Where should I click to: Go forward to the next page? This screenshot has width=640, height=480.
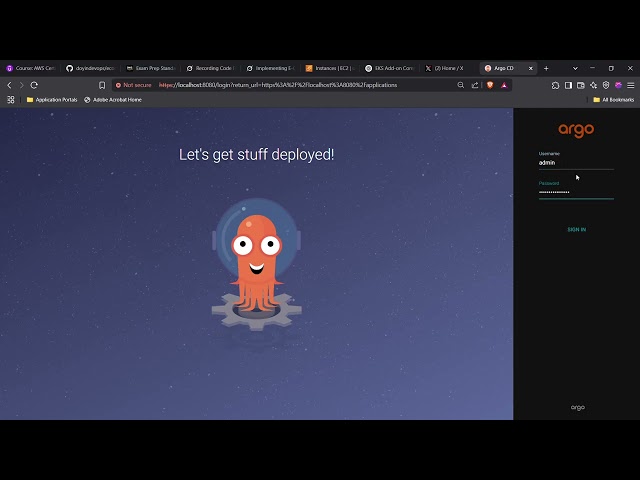22,85
